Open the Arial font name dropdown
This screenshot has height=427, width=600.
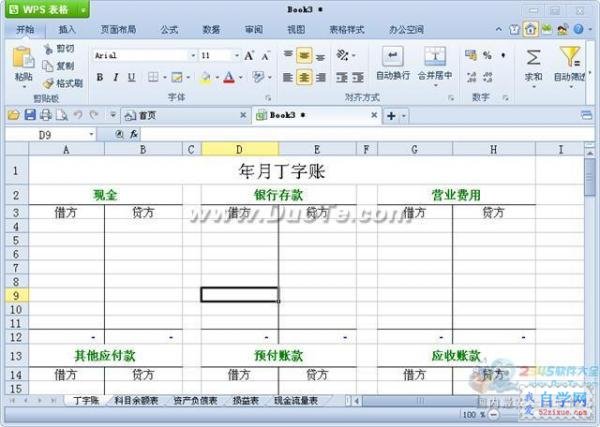[193, 56]
